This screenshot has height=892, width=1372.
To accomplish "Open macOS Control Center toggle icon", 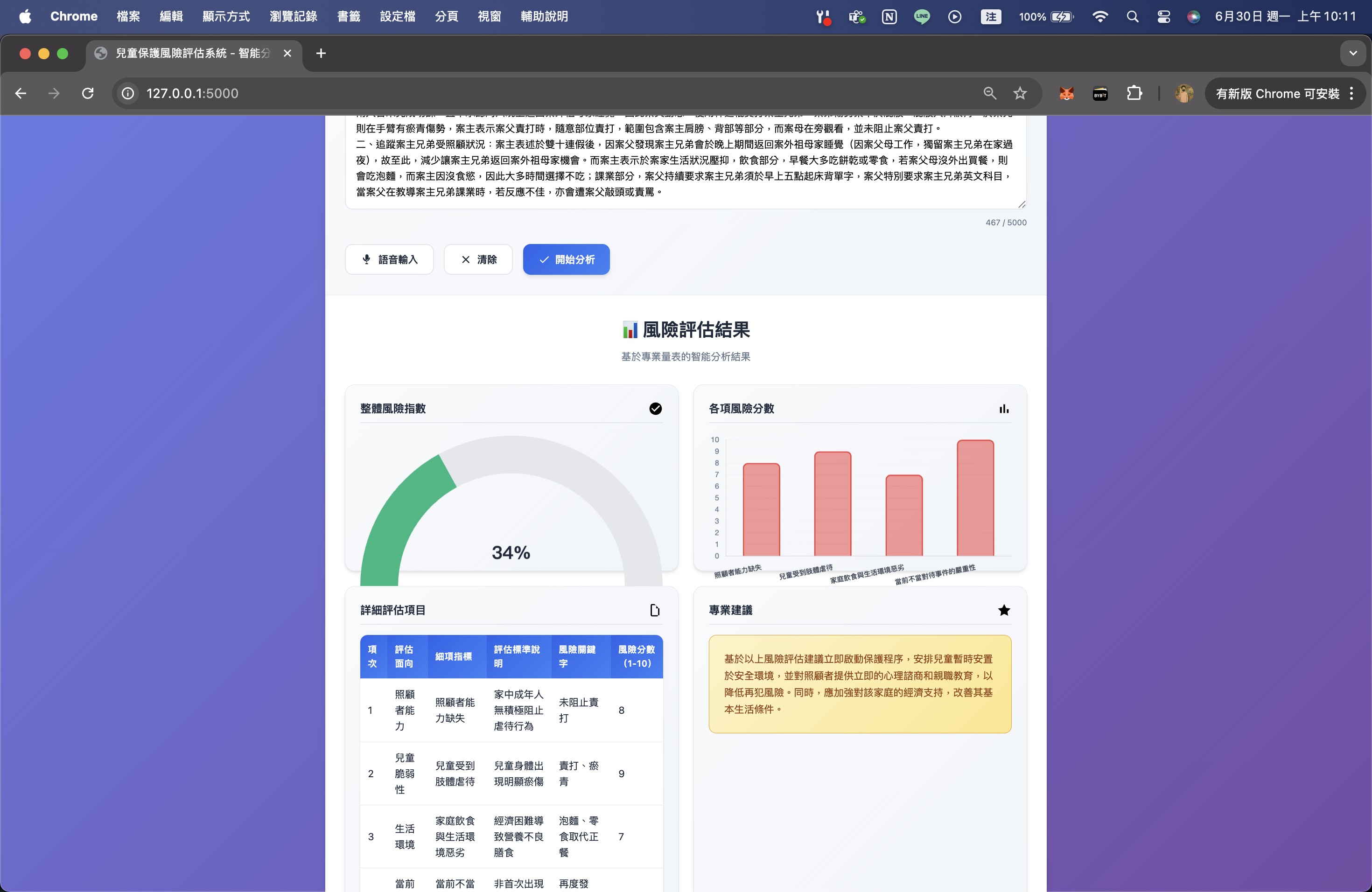I will pos(1163,17).
